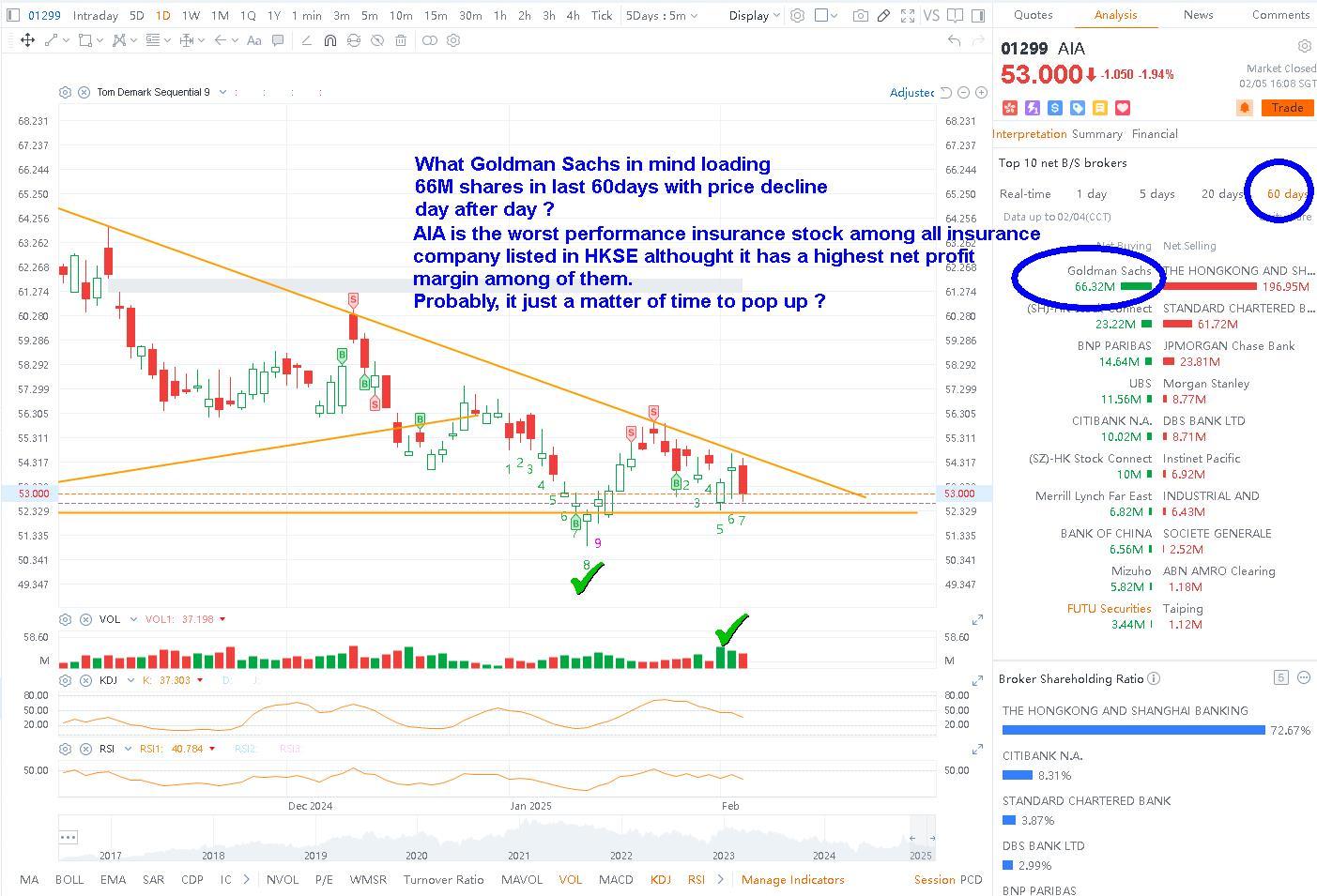Open Tom Demark Sequential indicator settings
Screen dimensions: 1317x896
[x=65, y=92]
